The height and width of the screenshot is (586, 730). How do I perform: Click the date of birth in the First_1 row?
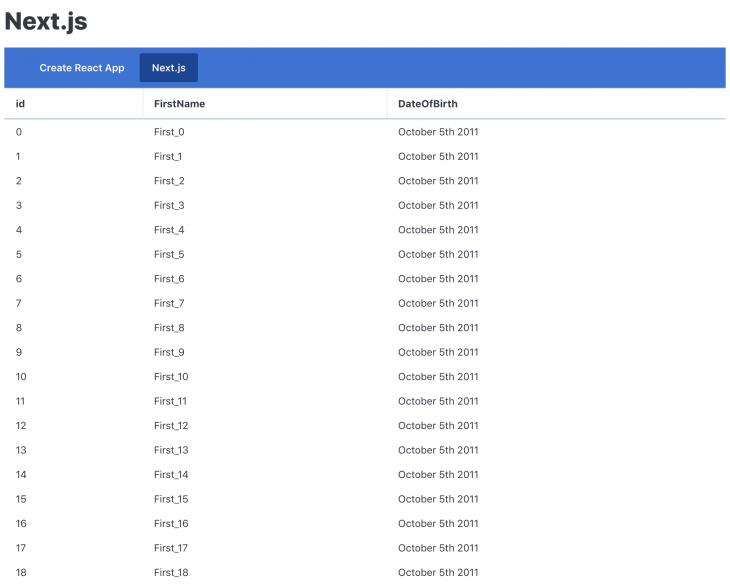coord(438,157)
